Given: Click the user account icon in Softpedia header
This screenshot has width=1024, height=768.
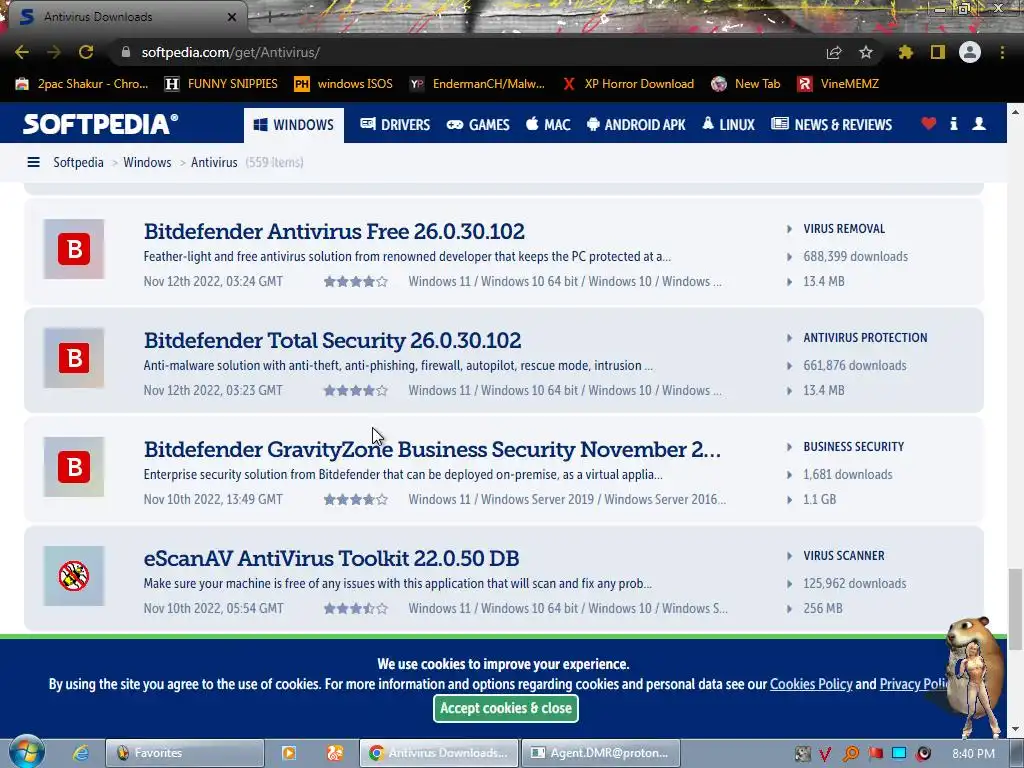Looking at the screenshot, I should 979,123.
